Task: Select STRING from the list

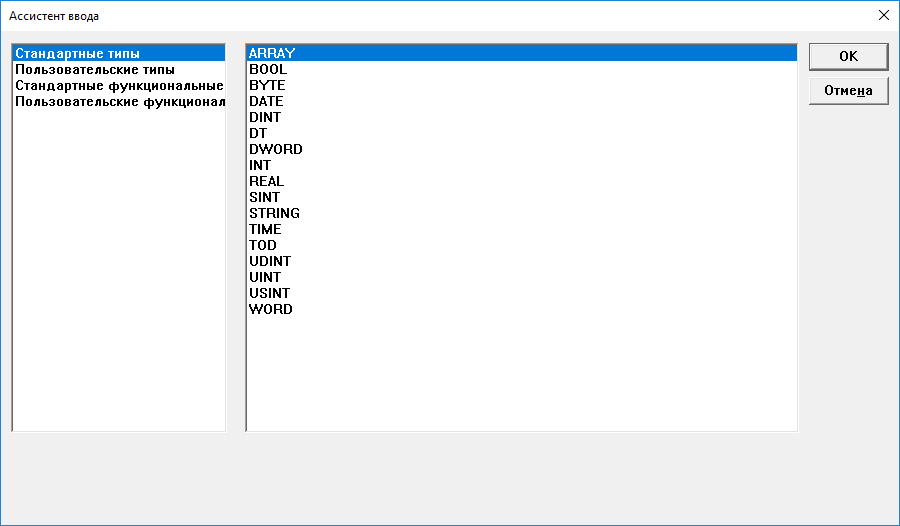Action: [274, 213]
